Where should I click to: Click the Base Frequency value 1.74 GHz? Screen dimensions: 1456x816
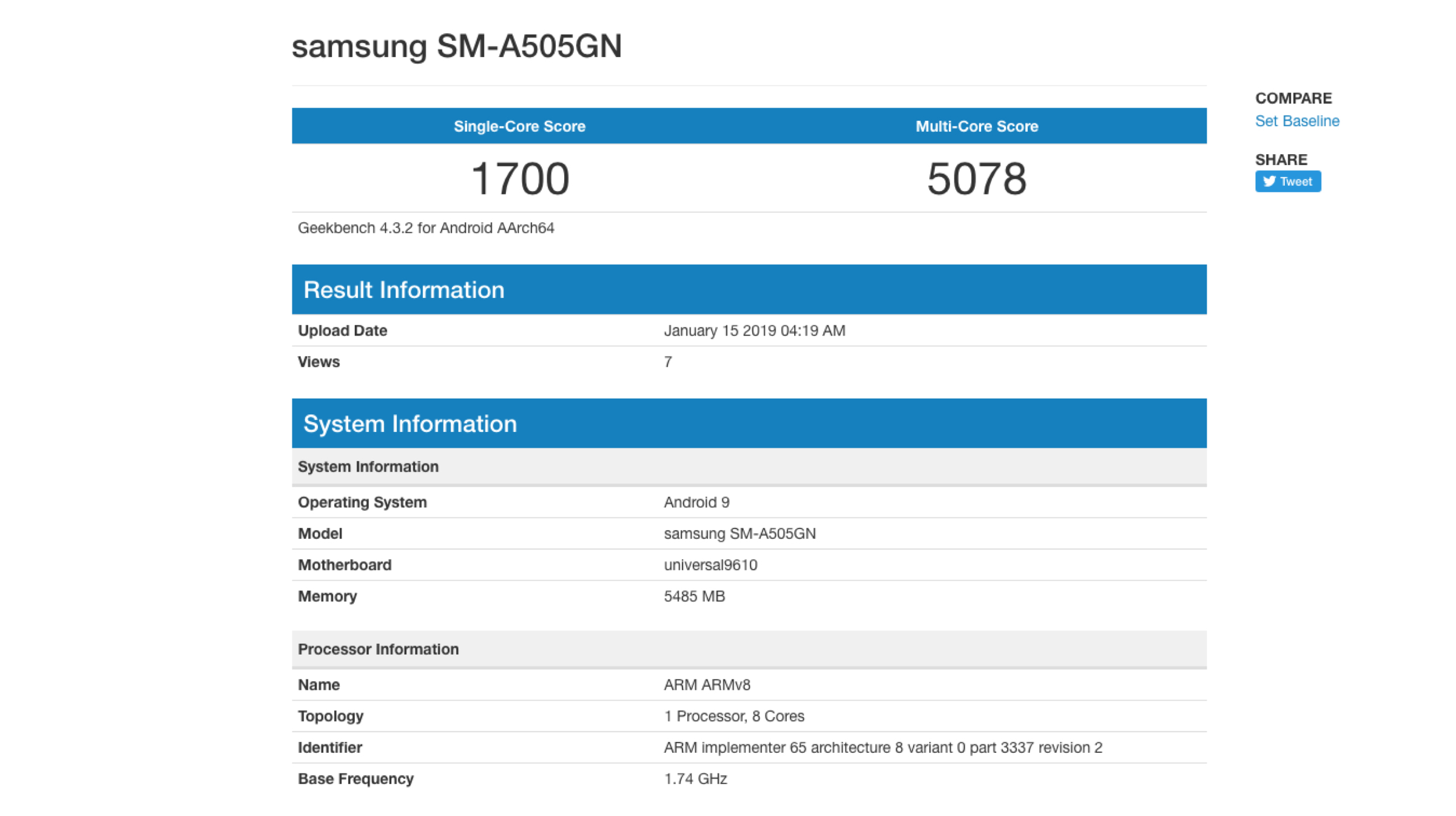(695, 779)
